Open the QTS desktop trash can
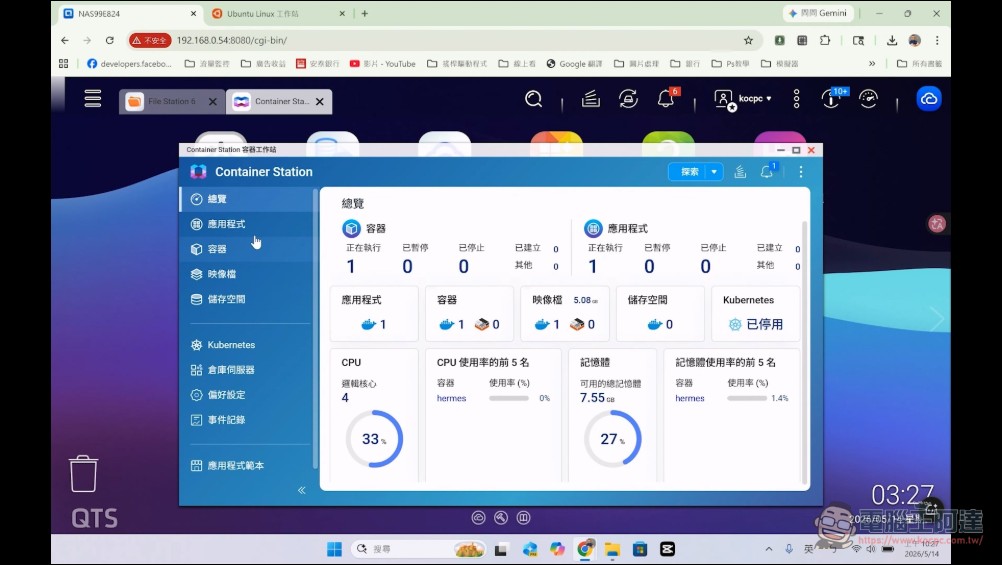This screenshot has width=1002, height=565. pos(83,474)
